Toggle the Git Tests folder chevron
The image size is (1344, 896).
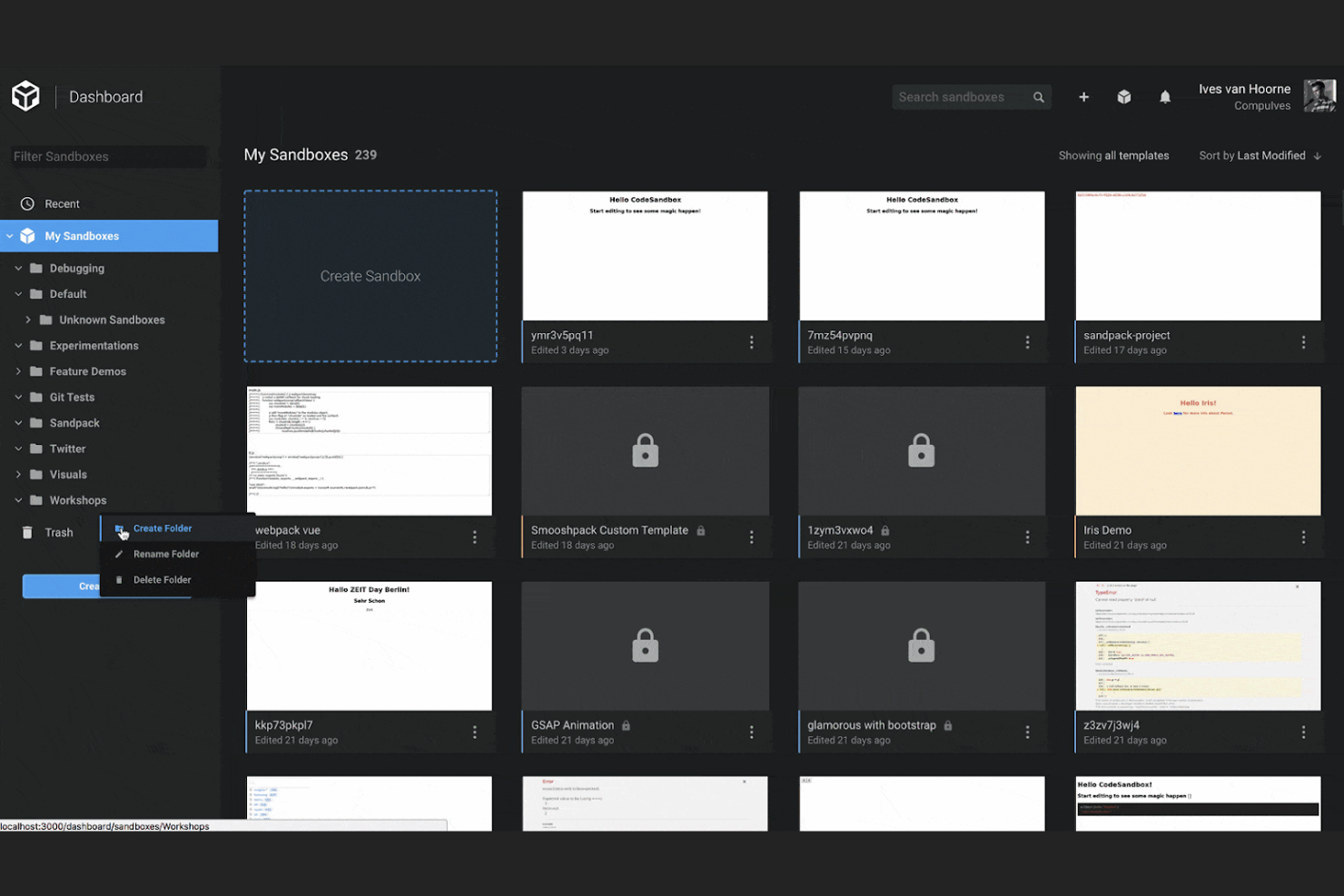point(18,397)
